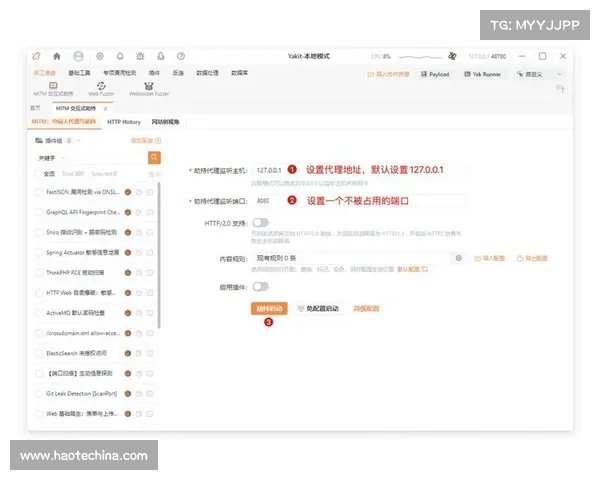Switch to the HTTP History tab

coord(124,122)
